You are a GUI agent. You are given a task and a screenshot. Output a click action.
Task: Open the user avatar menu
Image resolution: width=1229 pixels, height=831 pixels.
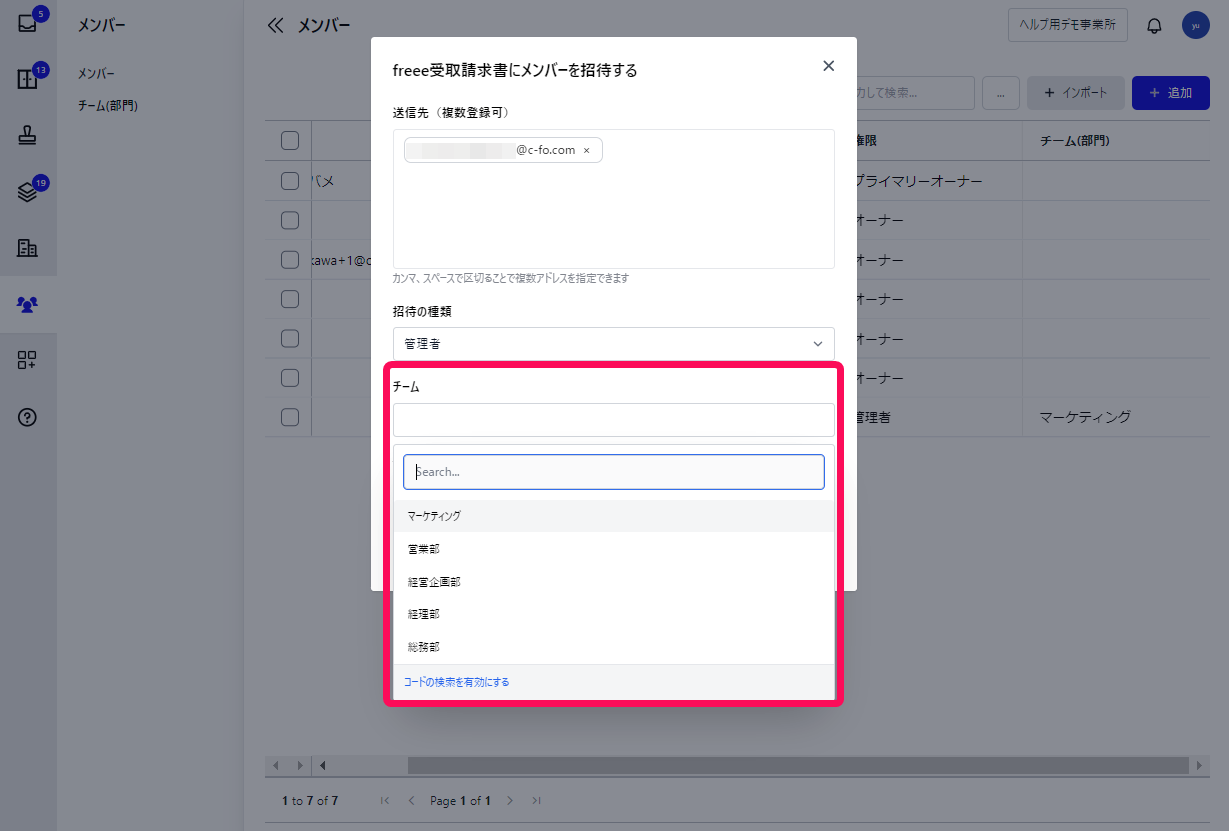(x=1195, y=26)
